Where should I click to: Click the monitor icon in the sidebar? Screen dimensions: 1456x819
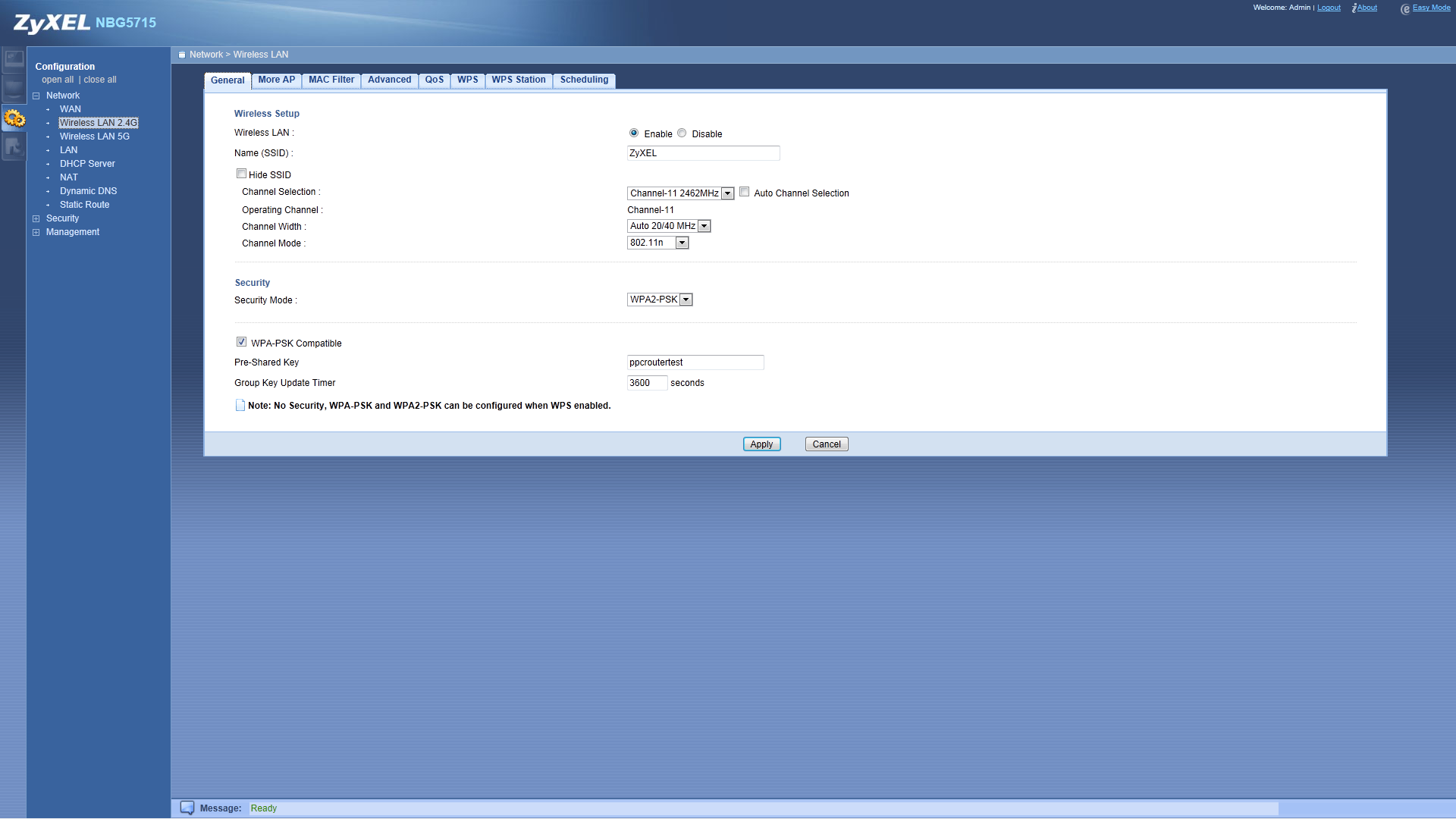[x=14, y=89]
